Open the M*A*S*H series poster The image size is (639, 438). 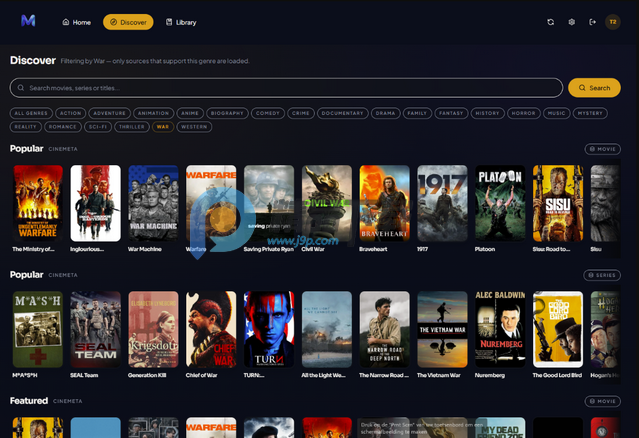38,329
